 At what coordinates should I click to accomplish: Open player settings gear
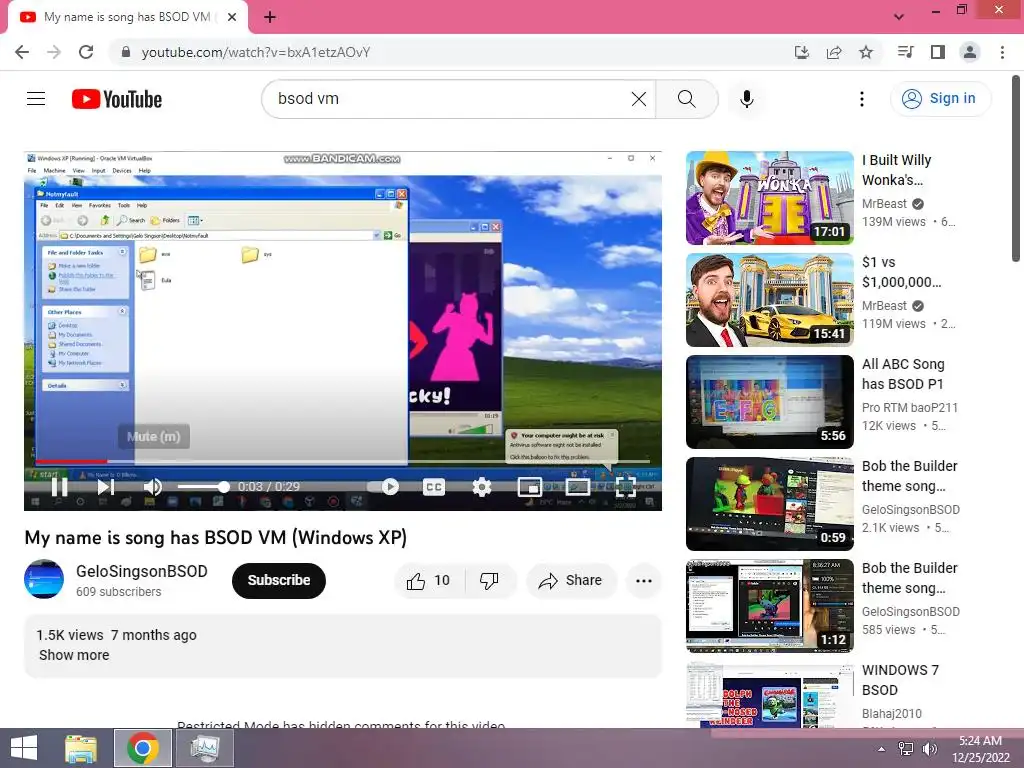481,487
